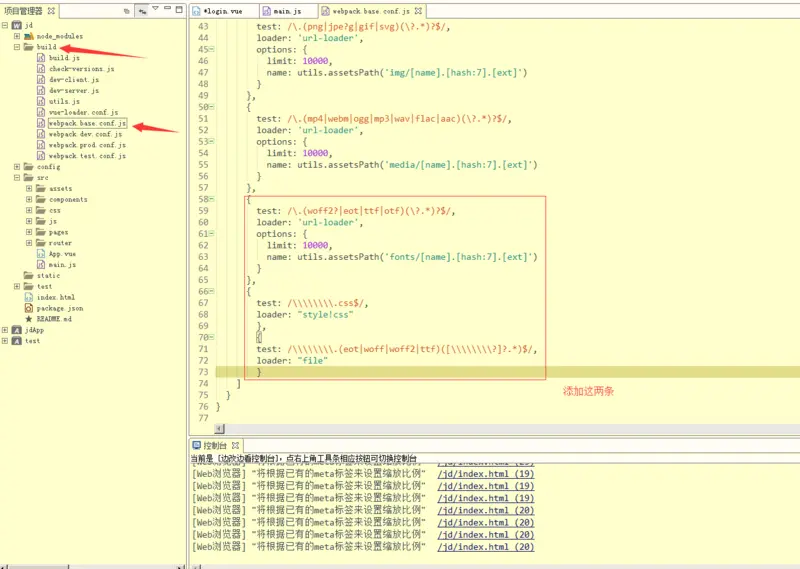Collapse the jd project node
This screenshot has width=800, height=569.
[x=5, y=24]
